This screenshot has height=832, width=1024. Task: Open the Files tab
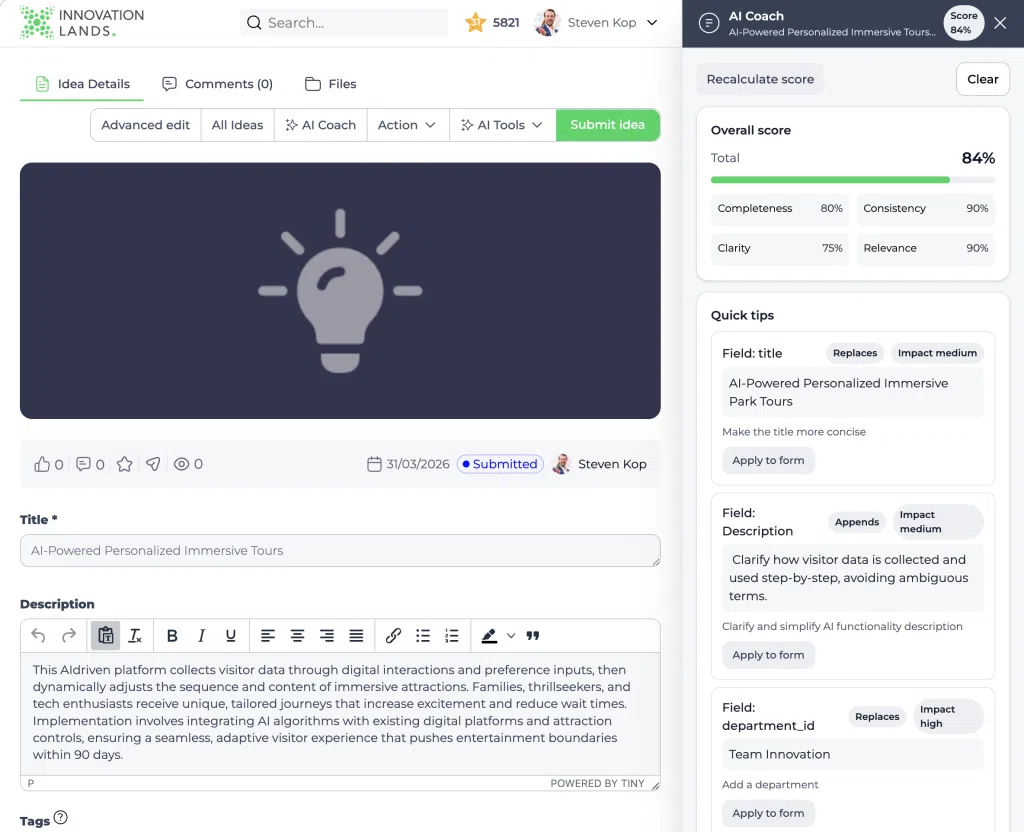330,84
